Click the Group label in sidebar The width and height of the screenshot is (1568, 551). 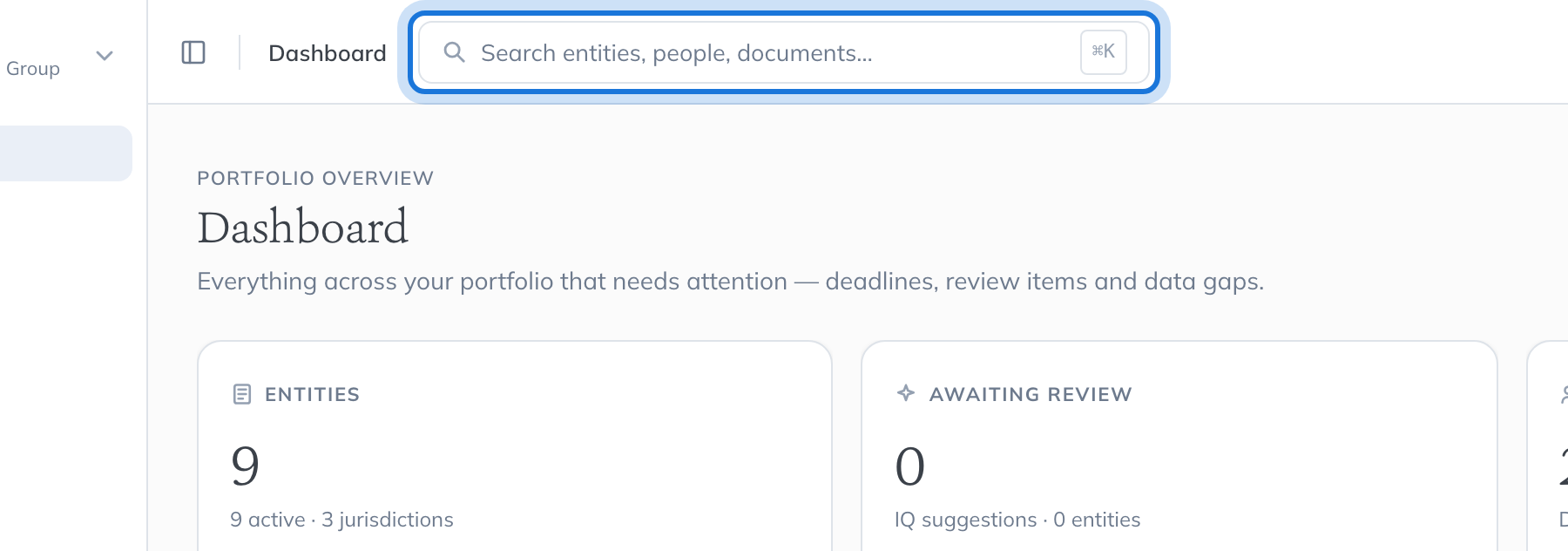tap(33, 69)
